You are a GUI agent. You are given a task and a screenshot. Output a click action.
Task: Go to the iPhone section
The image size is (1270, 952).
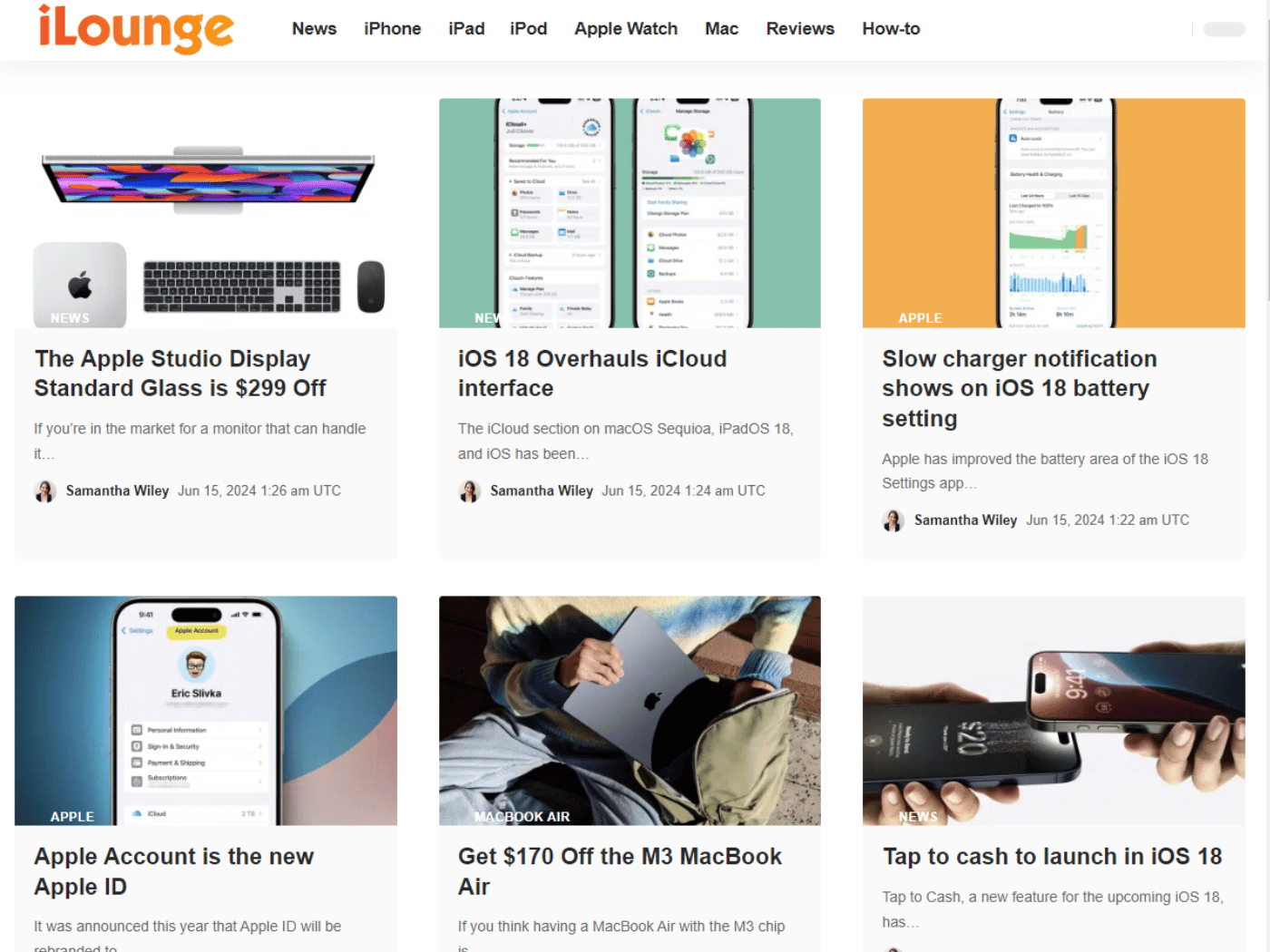point(392,29)
